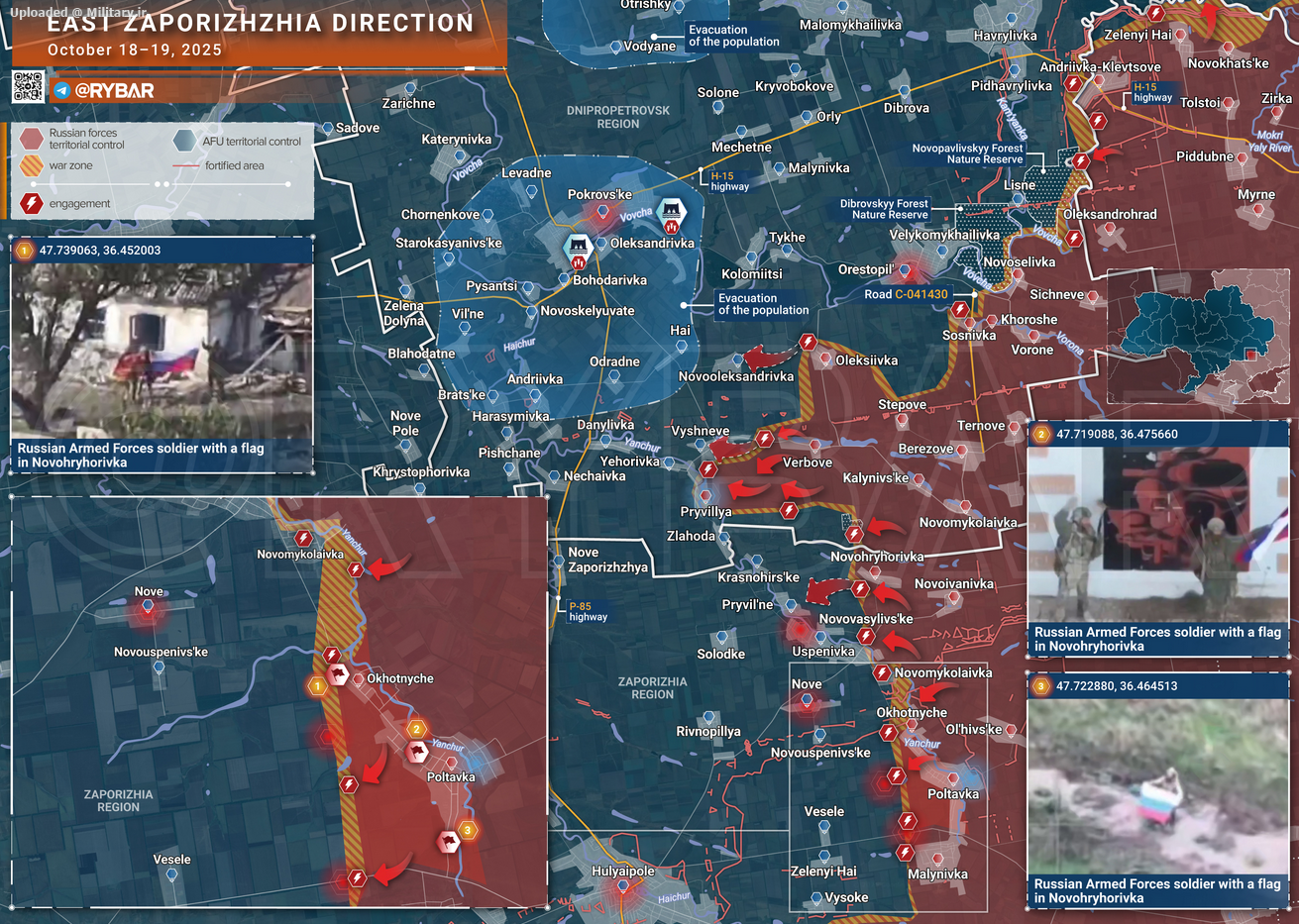
Task: Click the Road C-041430 label
Action: [x=906, y=294]
